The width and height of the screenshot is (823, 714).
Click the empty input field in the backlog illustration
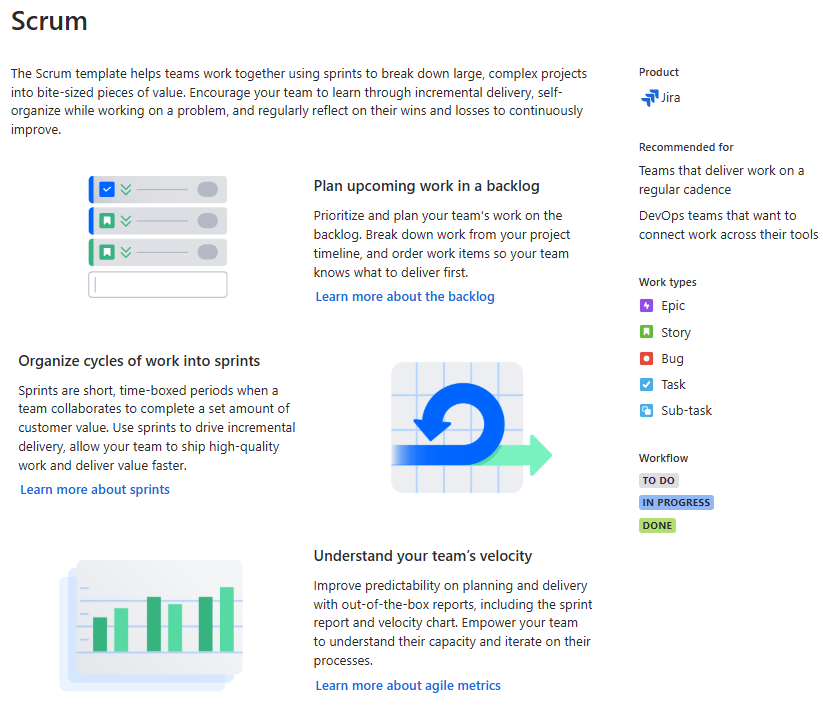click(x=157, y=284)
